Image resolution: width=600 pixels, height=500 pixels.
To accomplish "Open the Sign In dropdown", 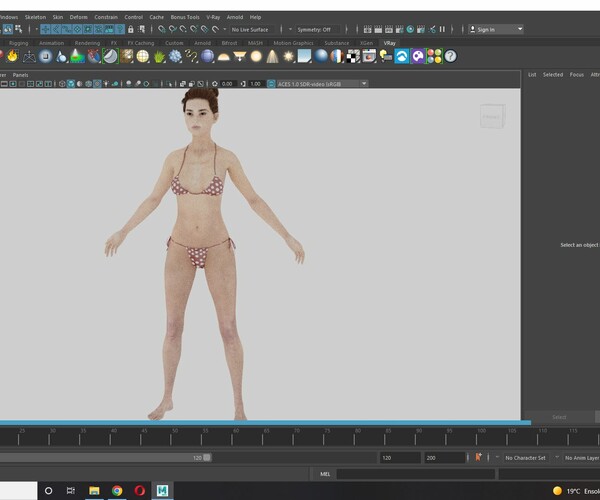I will coord(496,29).
